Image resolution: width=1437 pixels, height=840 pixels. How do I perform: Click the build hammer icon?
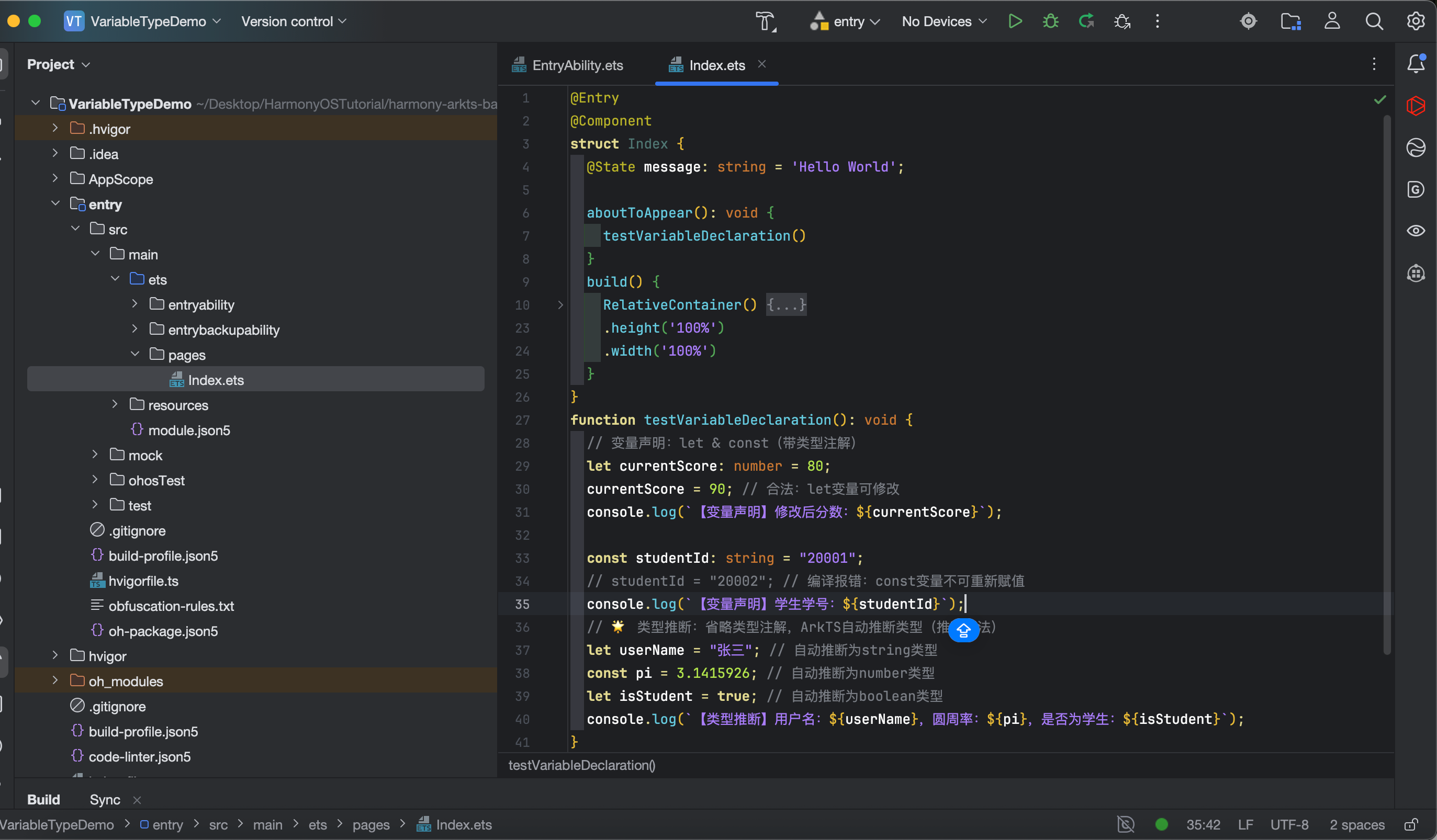tap(765, 21)
